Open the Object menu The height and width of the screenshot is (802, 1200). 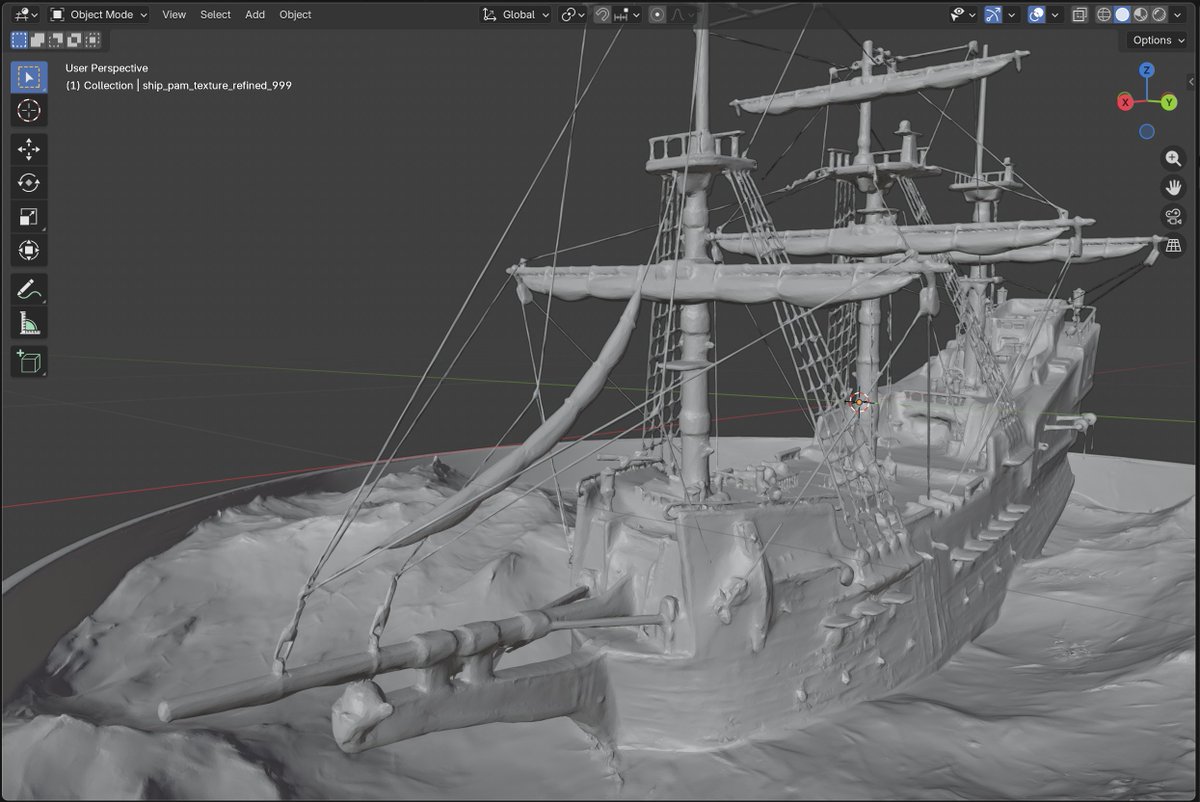[295, 15]
